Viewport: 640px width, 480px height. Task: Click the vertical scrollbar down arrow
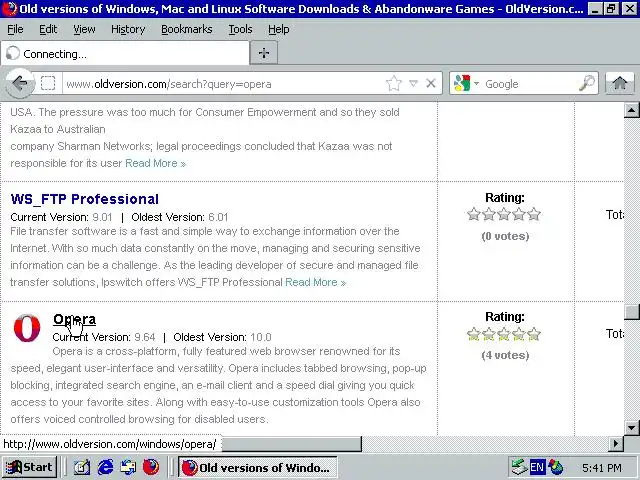click(631, 428)
